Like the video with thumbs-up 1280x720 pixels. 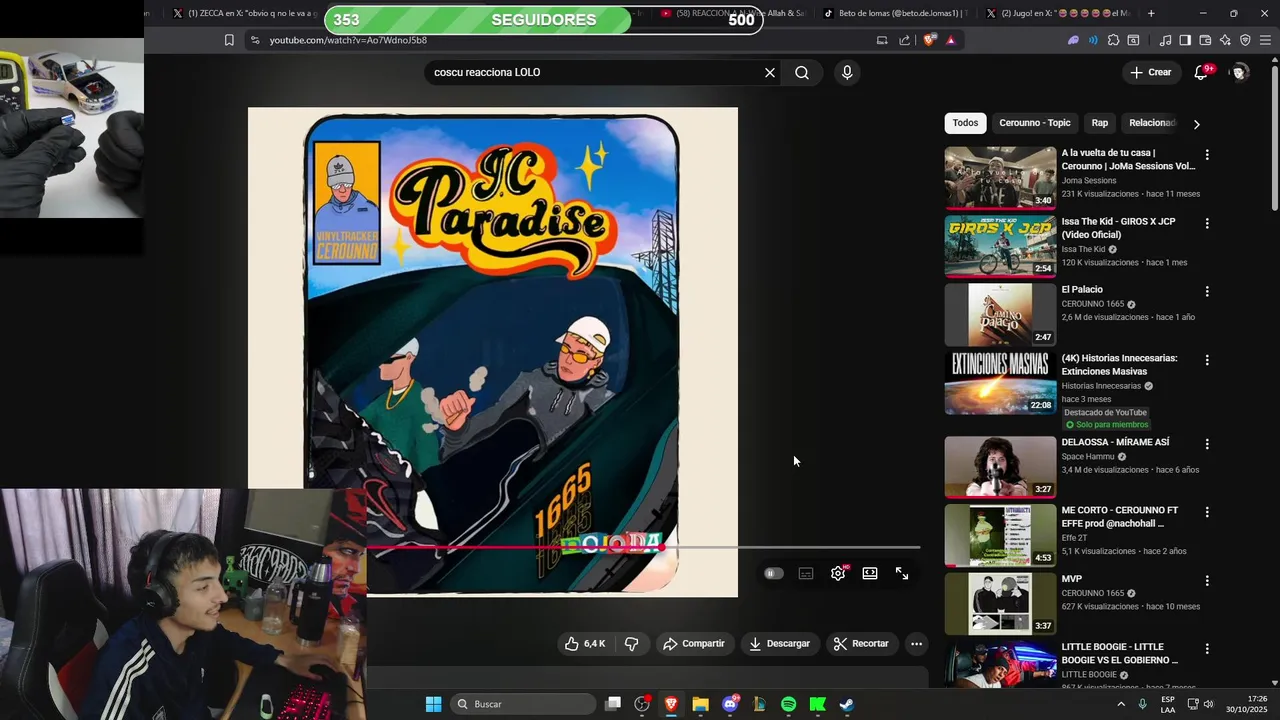584,644
